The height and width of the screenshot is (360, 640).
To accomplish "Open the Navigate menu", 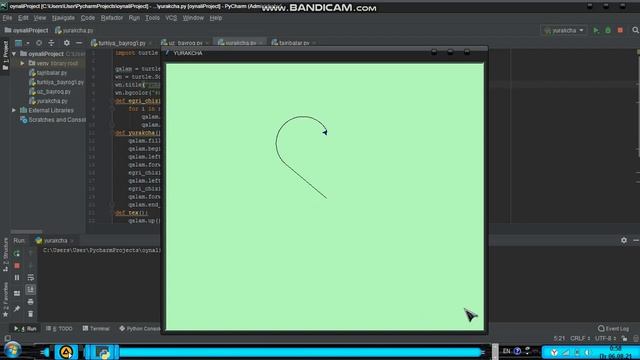I will pyautogui.click(x=63, y=18).
